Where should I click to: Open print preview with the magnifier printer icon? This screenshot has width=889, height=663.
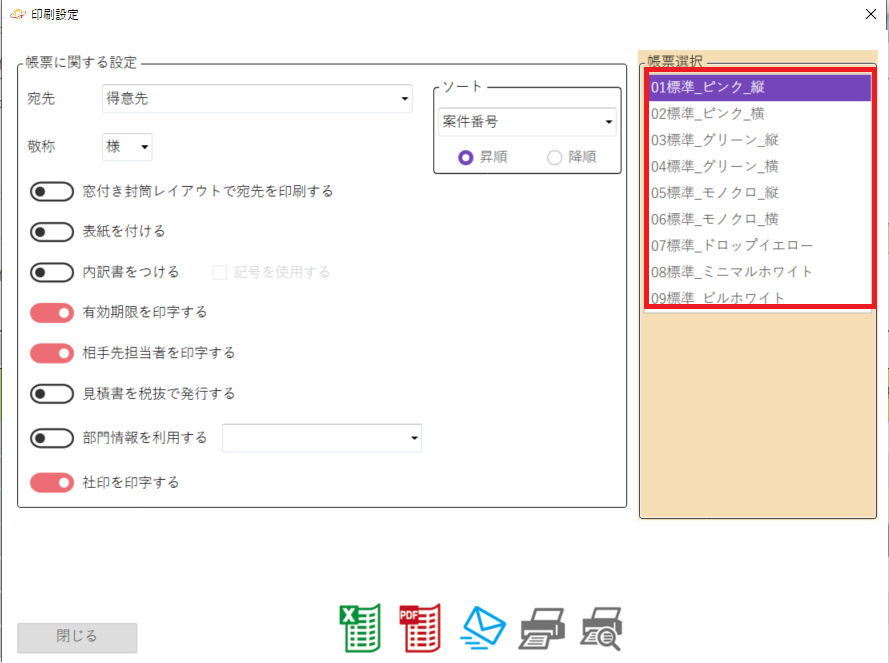(602, 629)
